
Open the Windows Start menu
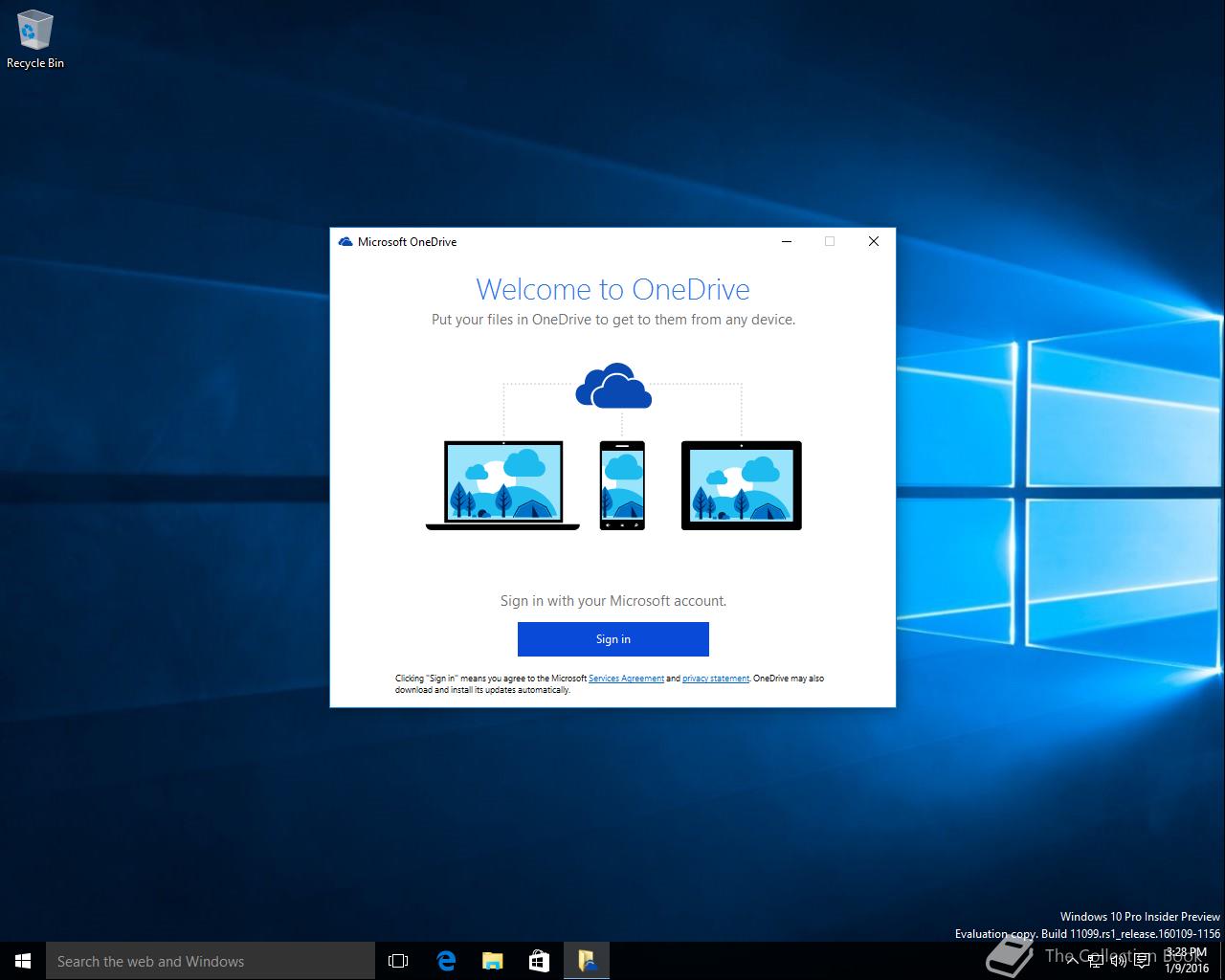point(23,961)
